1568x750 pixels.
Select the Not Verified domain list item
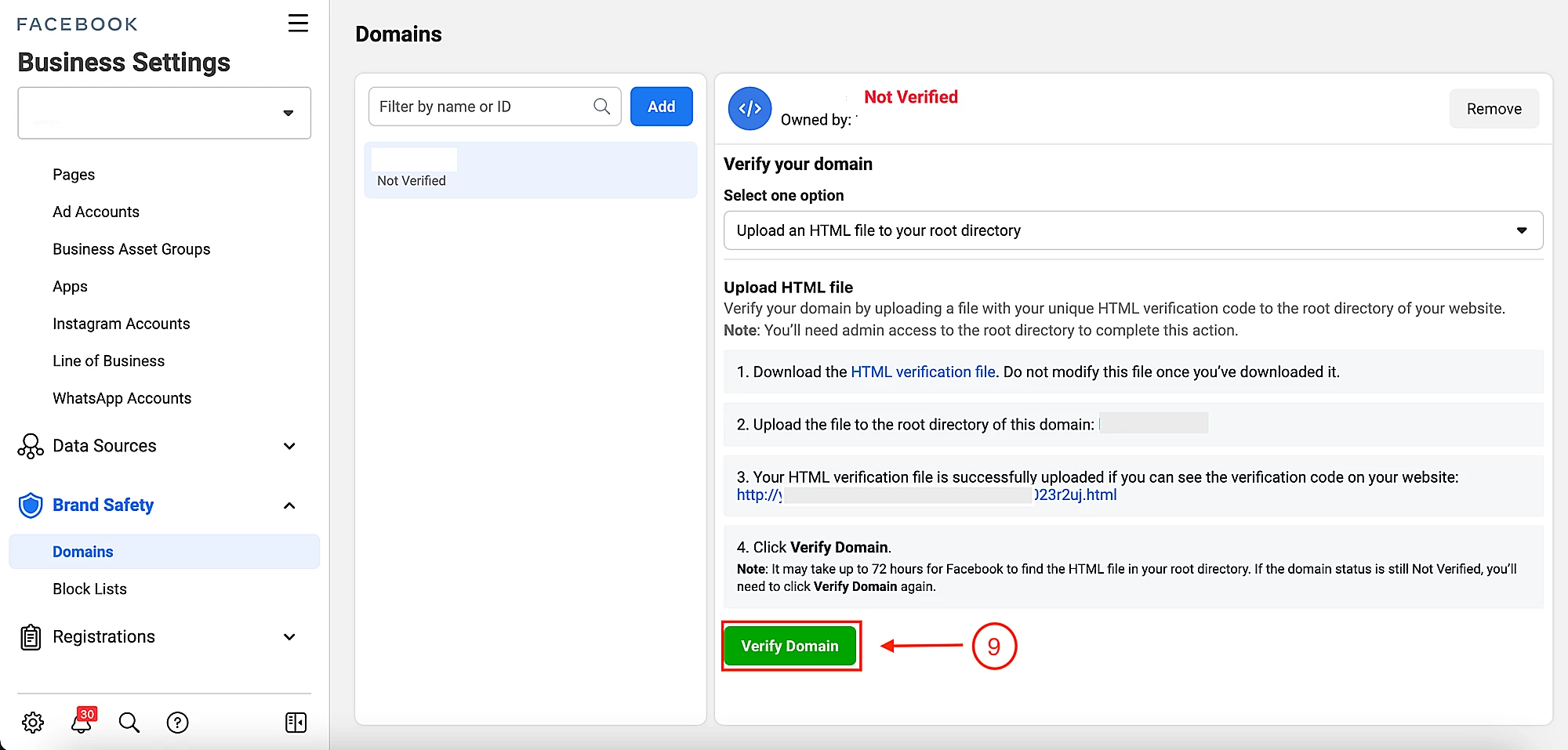tap(531, 170)
